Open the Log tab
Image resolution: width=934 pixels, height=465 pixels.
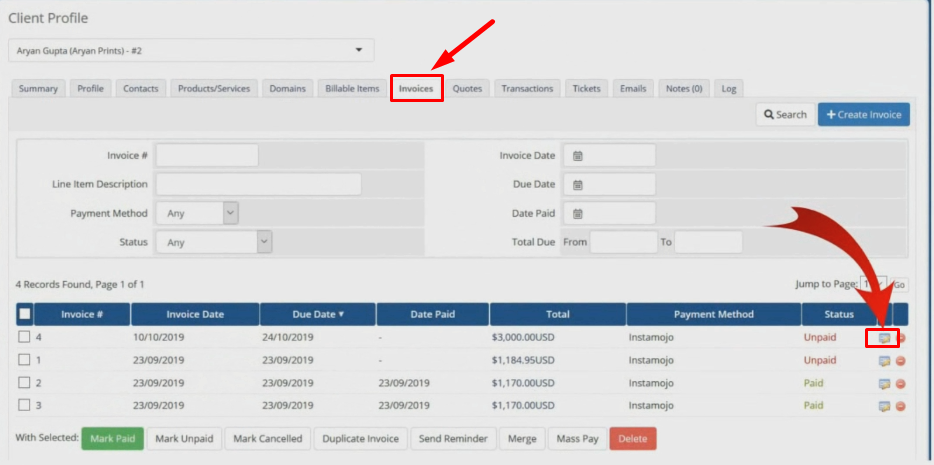coord(728,89)
